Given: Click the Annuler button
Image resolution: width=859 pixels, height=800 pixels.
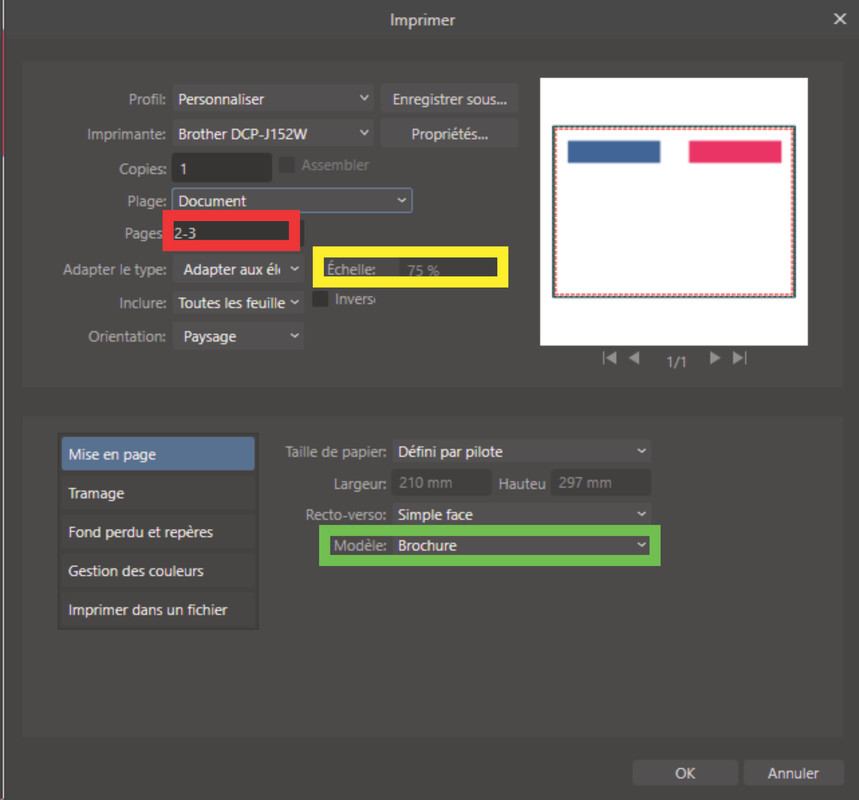Looking at the screenshot, I should pos(793,773).
